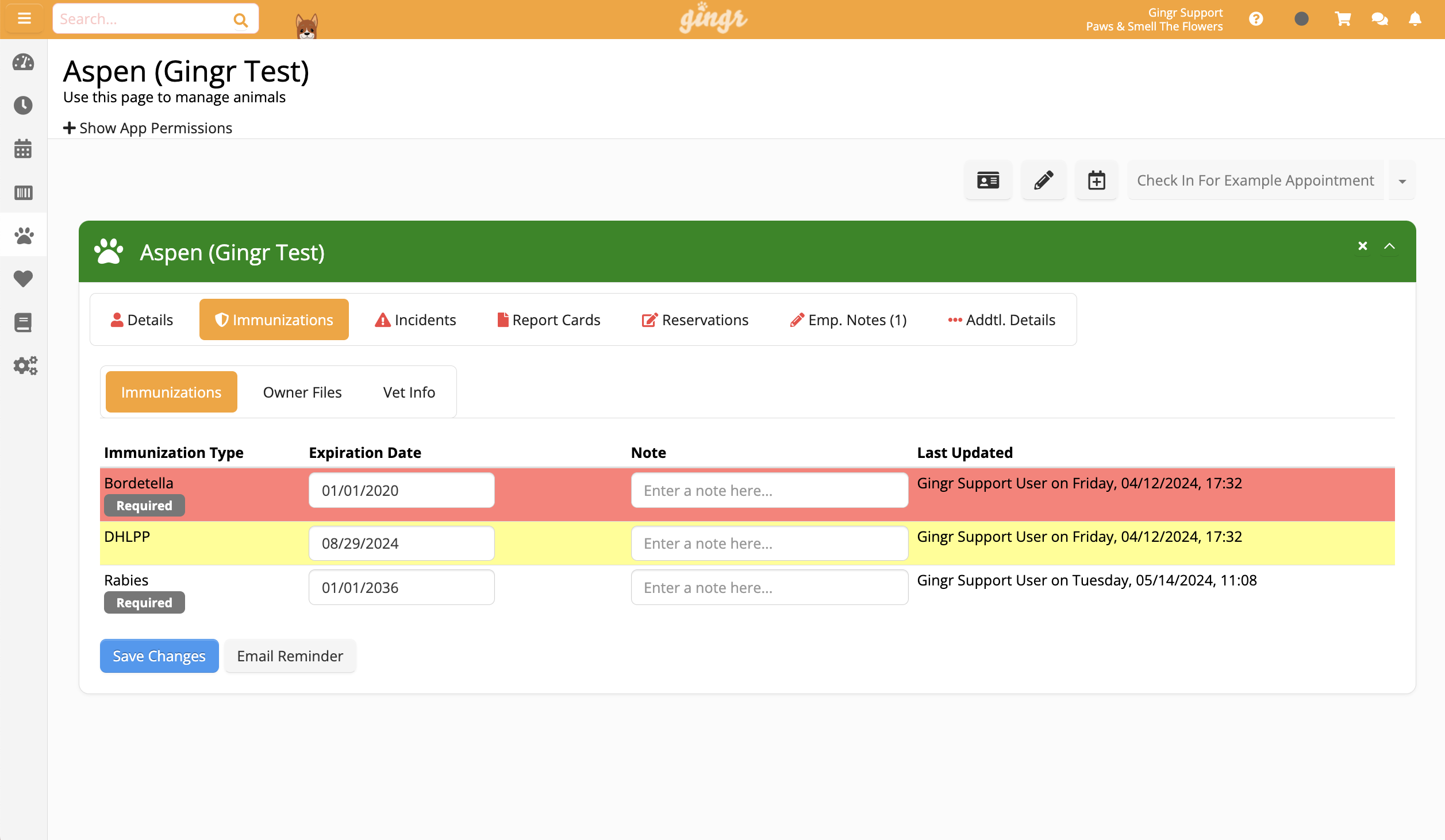Click Check In For Example Appointment

pos(1255,180)
